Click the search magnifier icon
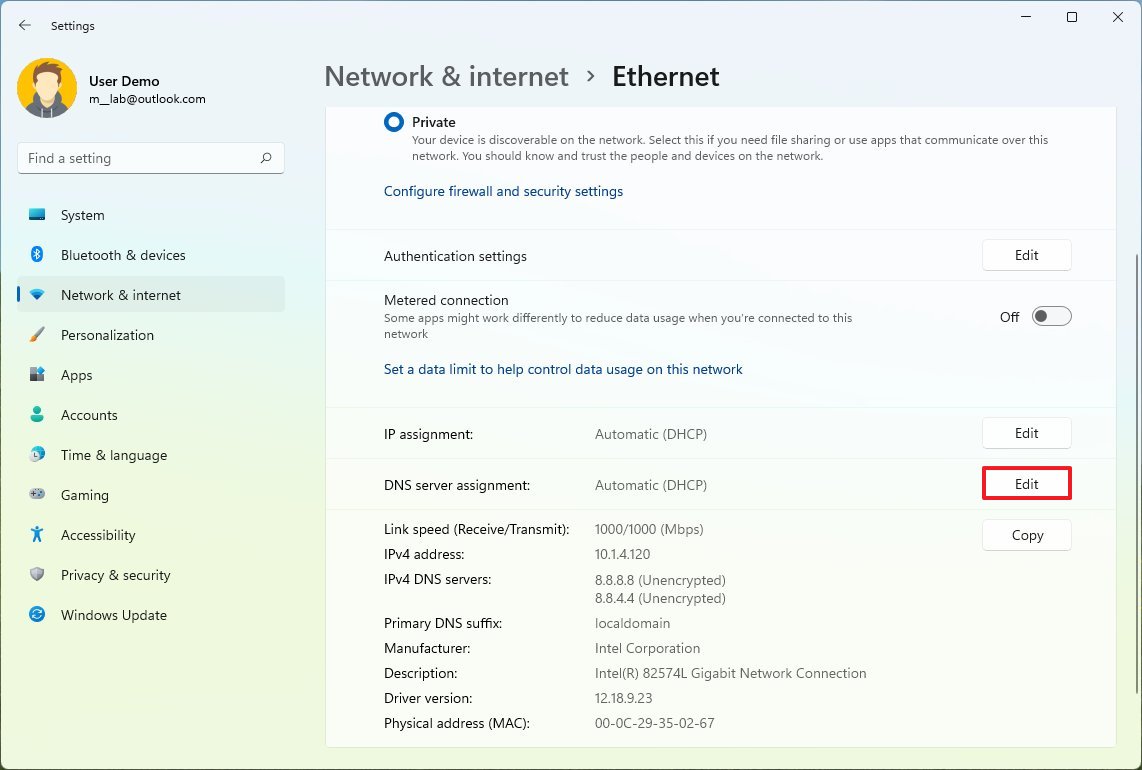Screen dimensions: 1142x770 tap(266, 158)
